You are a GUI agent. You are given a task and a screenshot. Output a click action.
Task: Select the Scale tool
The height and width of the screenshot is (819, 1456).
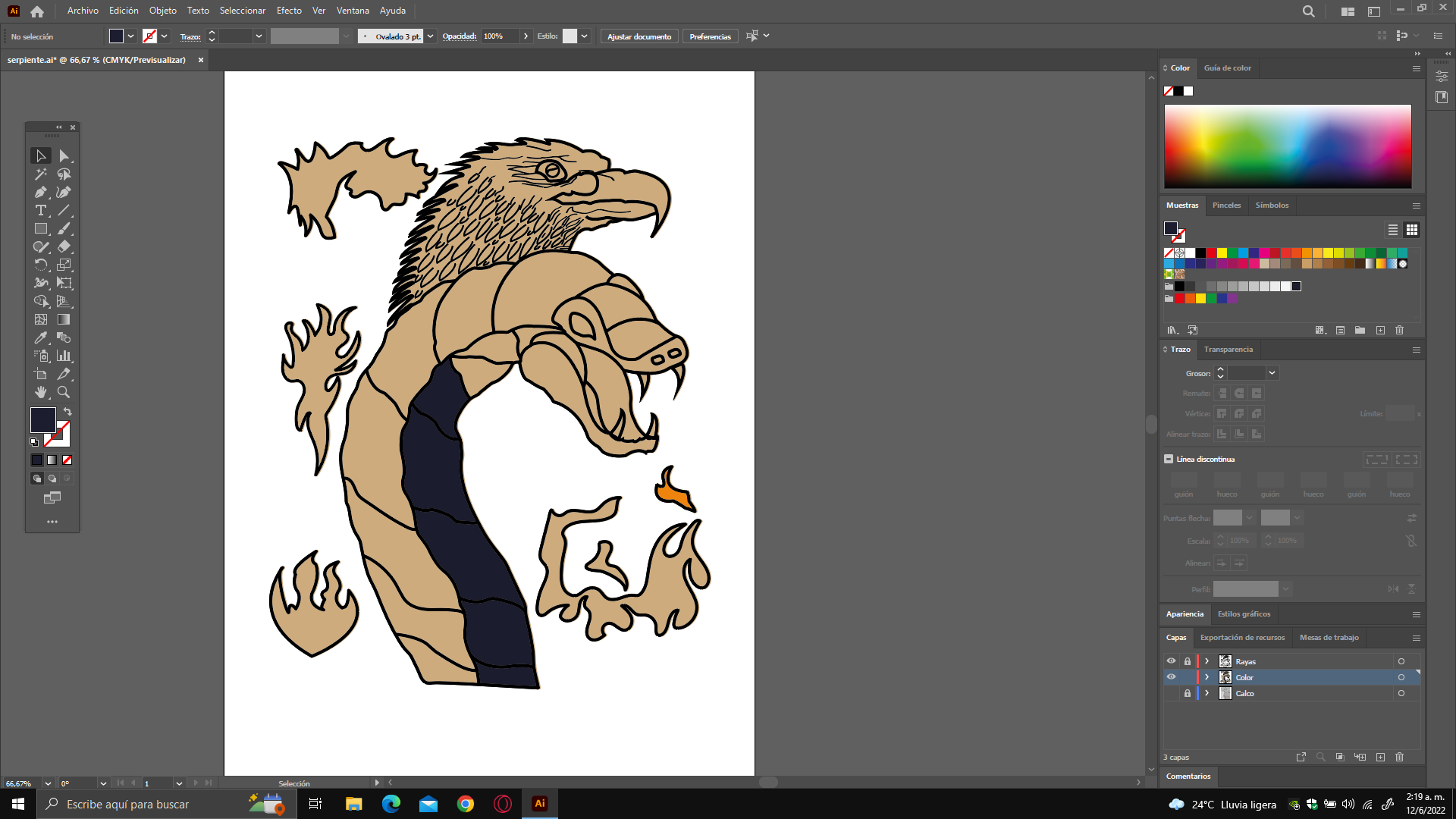click(x=64, y=265)
